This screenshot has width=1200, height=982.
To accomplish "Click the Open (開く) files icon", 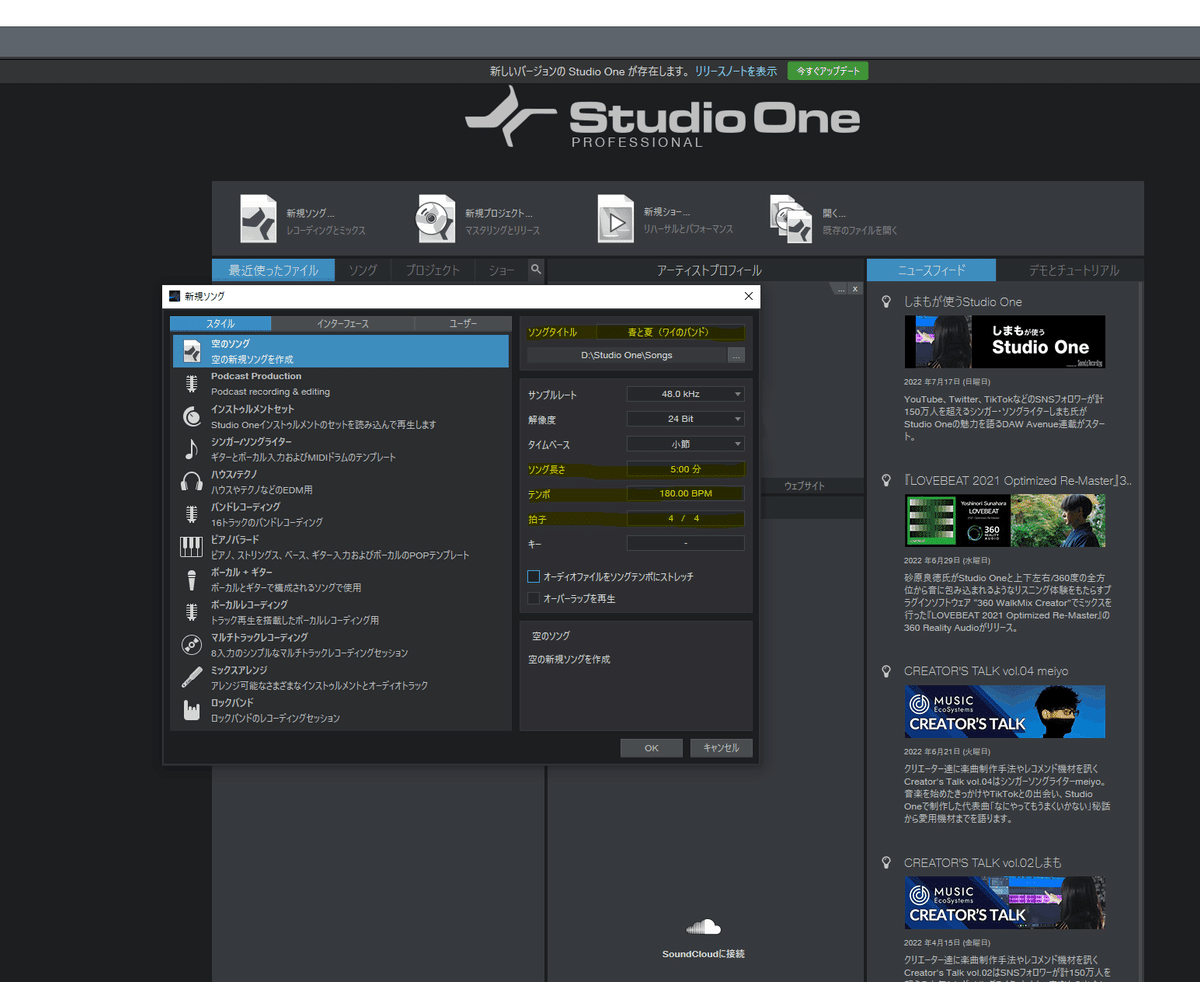I will click(x=791, y=219).
